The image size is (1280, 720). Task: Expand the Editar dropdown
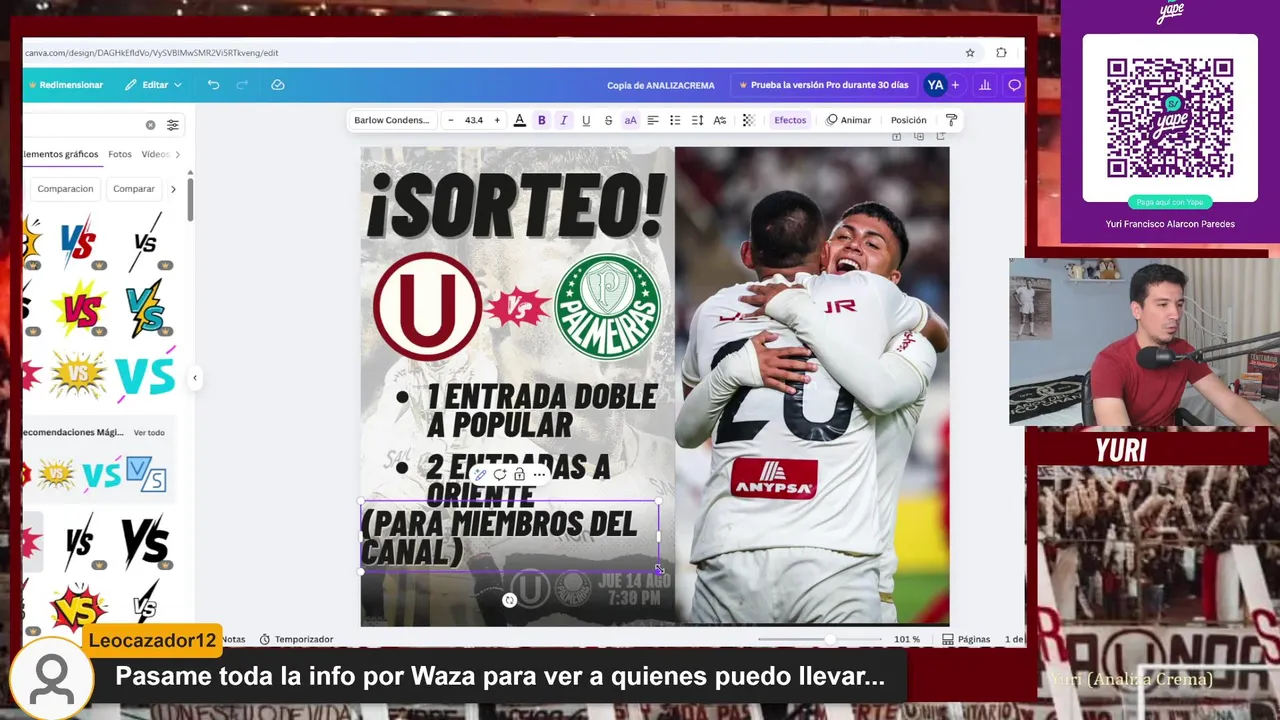(153, 85)
